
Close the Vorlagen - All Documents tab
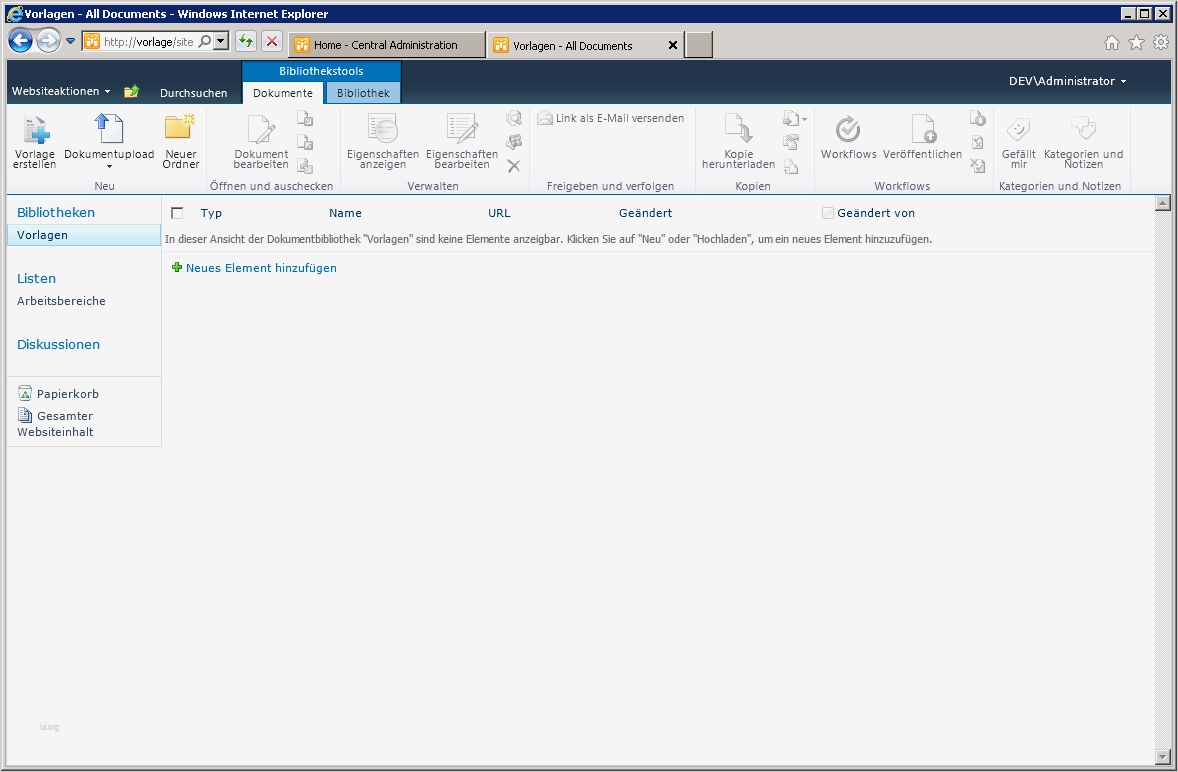672,46
